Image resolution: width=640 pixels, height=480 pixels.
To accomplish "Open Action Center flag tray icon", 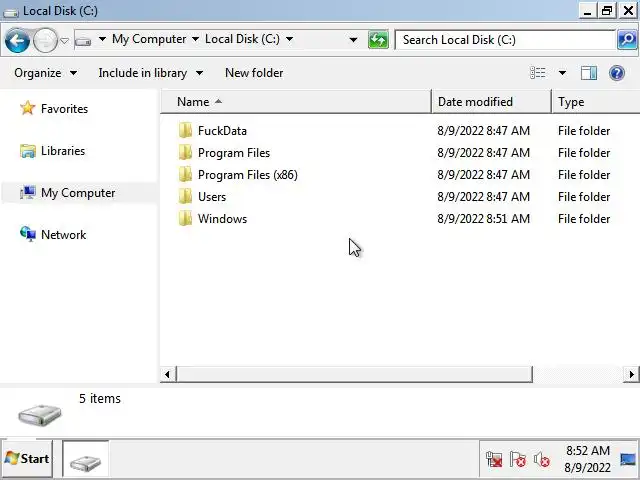I will point(518,460).
